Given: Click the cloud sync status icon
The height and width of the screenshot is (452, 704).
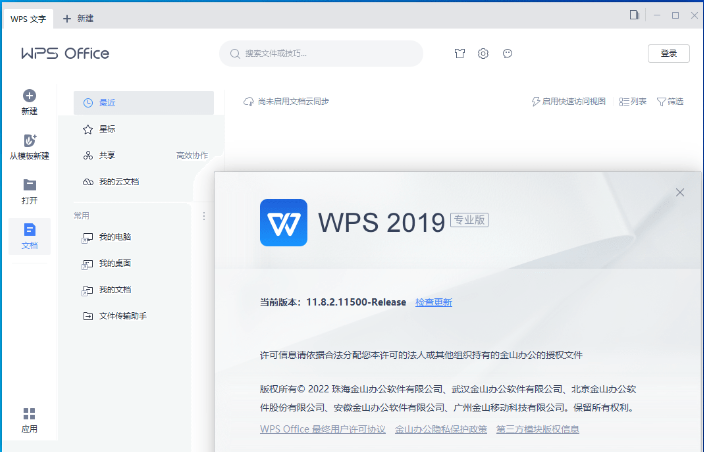Looking at the screenshot, I should 248,102.
